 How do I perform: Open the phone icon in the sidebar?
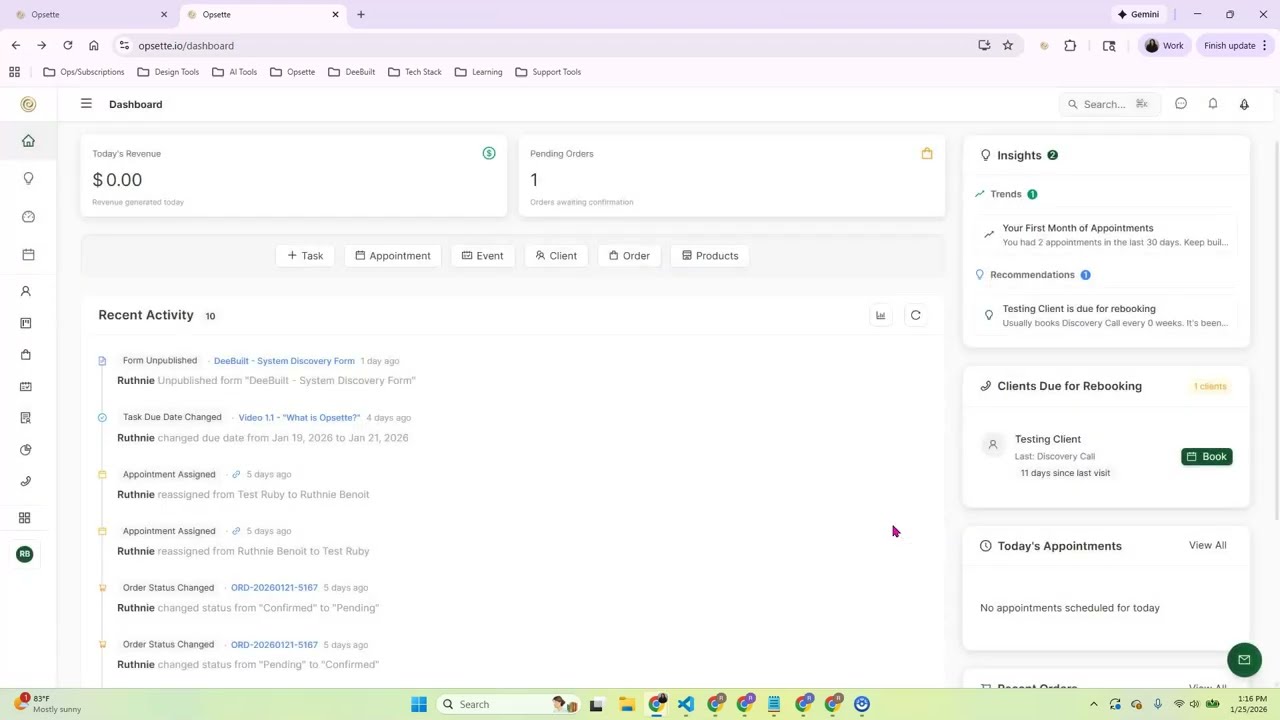[26, 481]
